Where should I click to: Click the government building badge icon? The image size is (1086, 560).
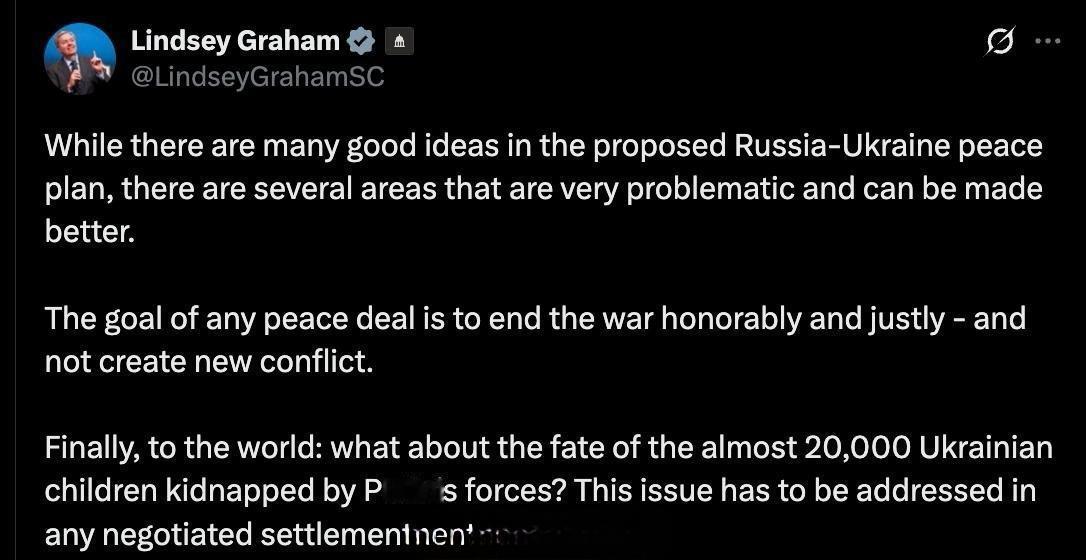(x=398, y=42)
